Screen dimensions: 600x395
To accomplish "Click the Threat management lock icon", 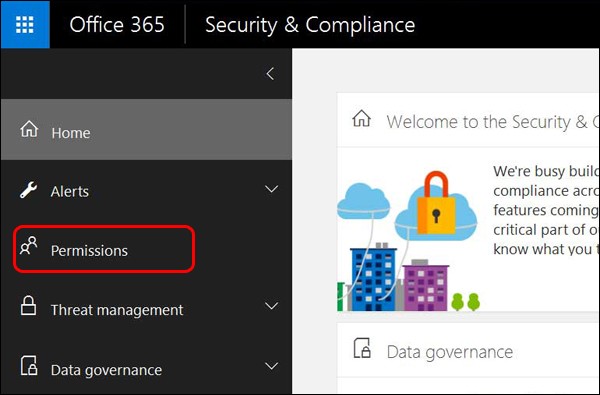I will point(28,305).
